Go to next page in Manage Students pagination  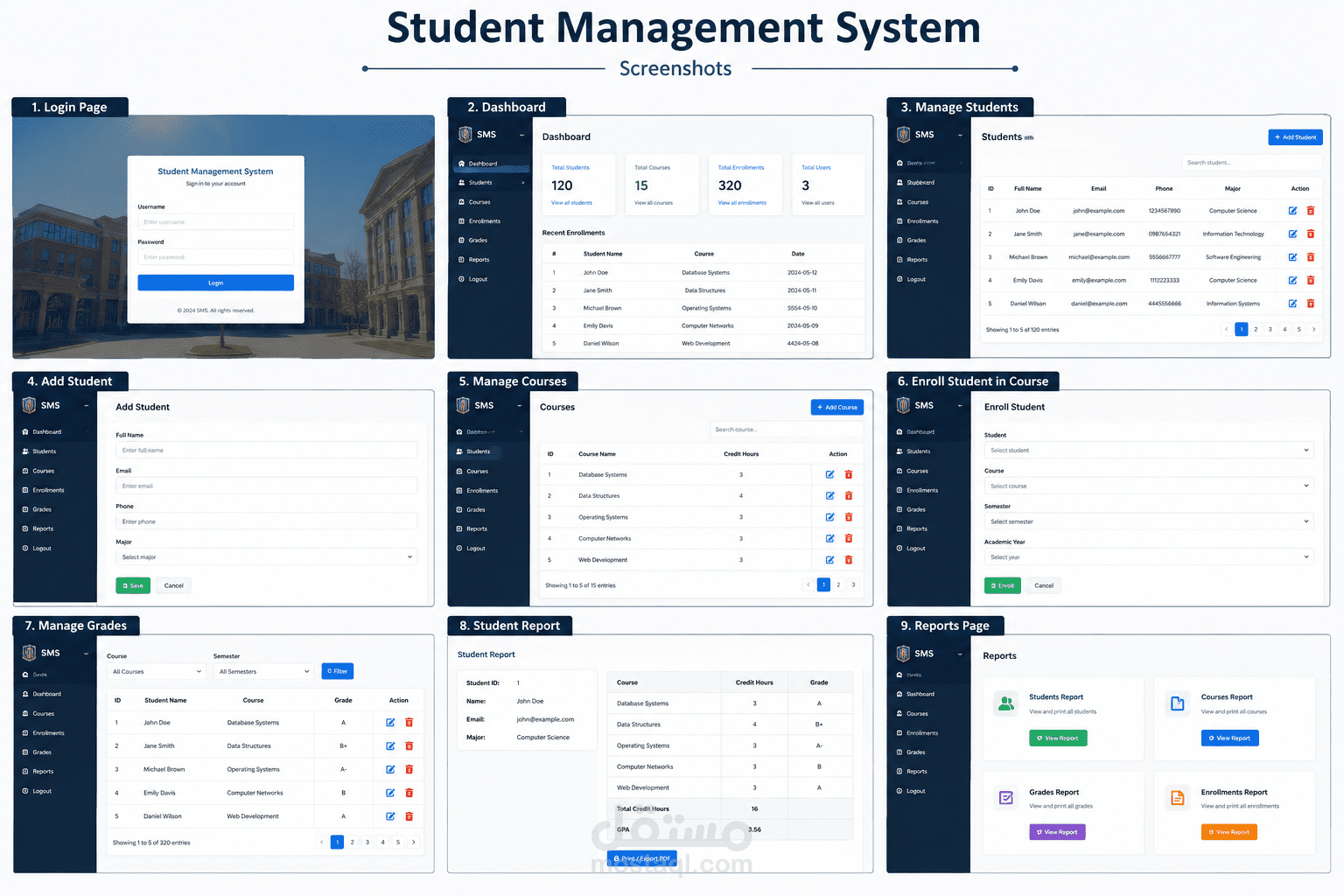(1313, 329)
